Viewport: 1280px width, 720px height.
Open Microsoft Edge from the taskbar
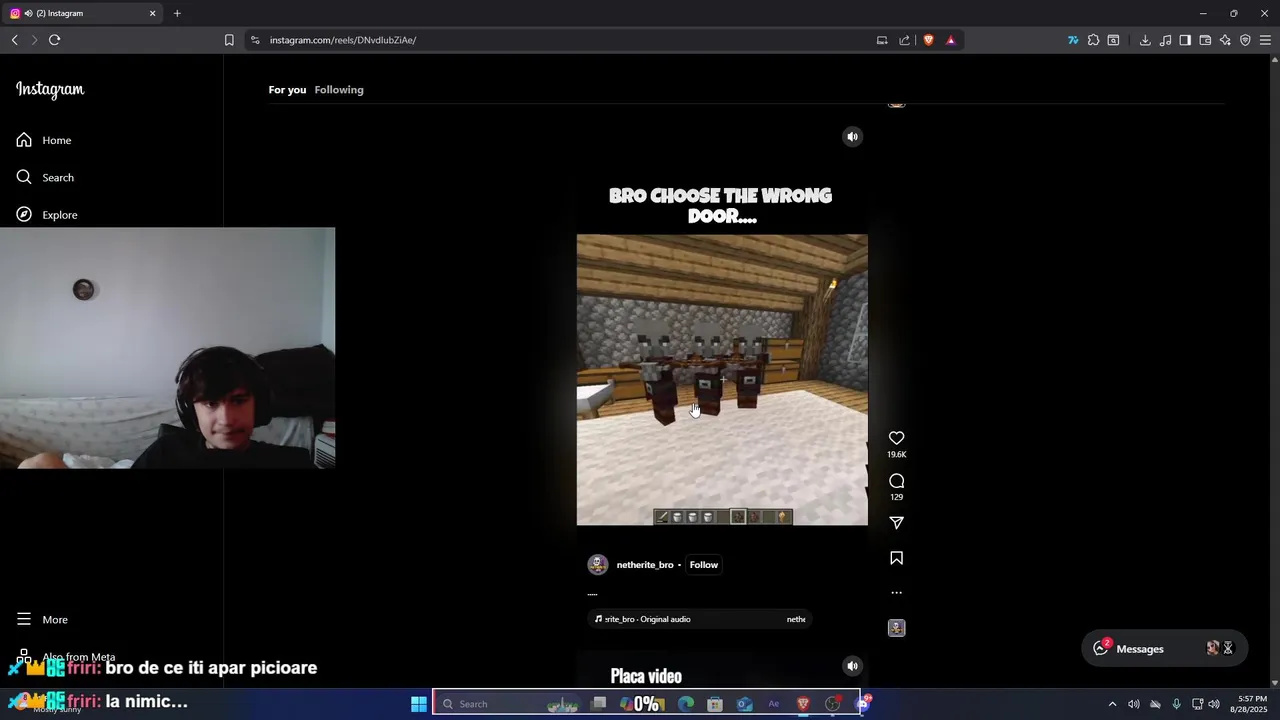pyautogui.click(x=686, y=704)
